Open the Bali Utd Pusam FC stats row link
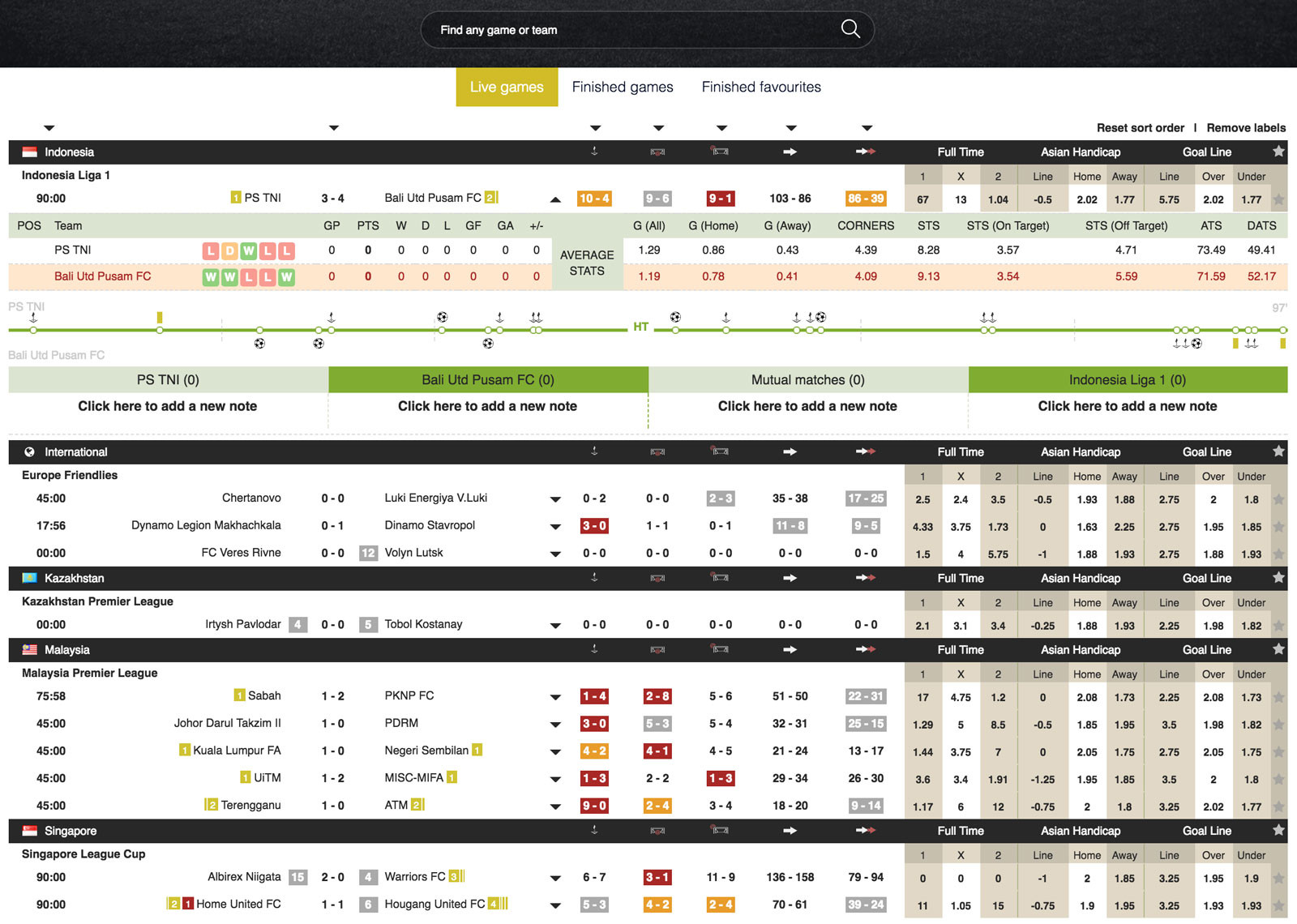 (103, 276)
